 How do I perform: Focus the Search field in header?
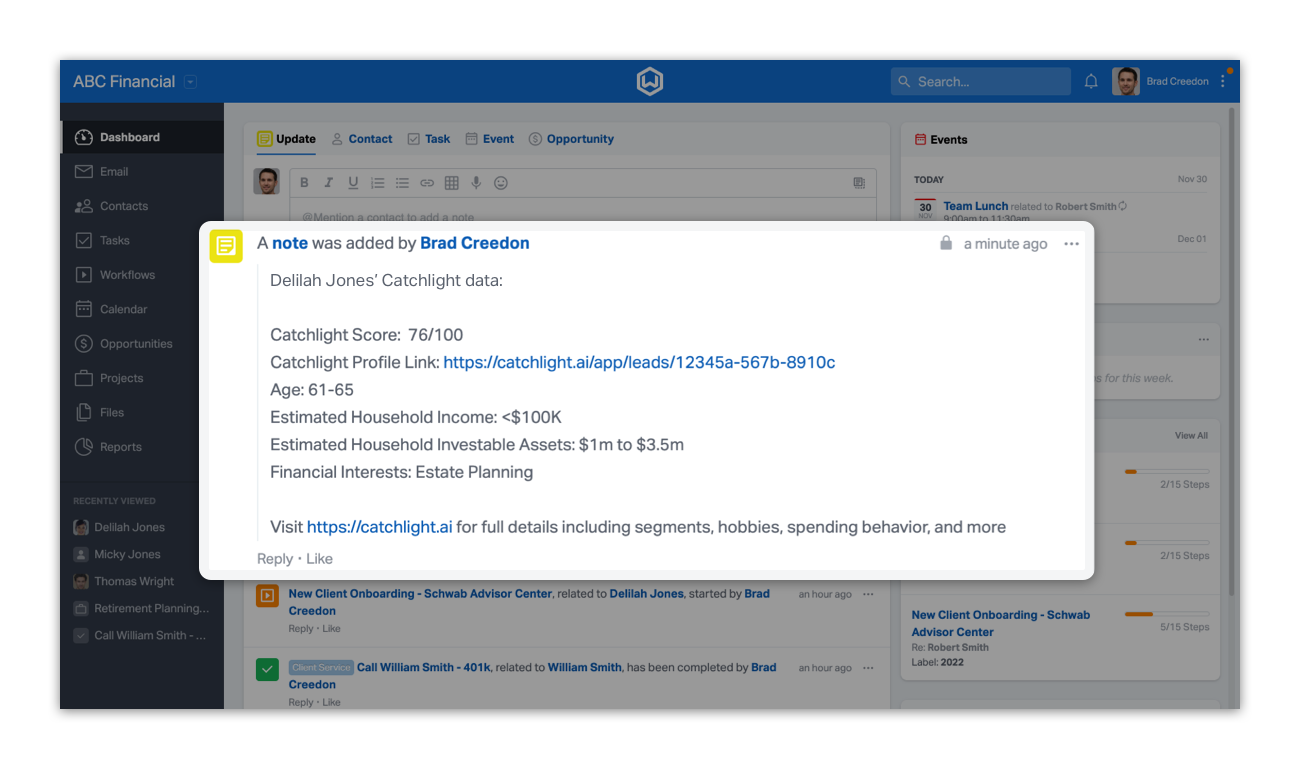(x=981, y=82)
